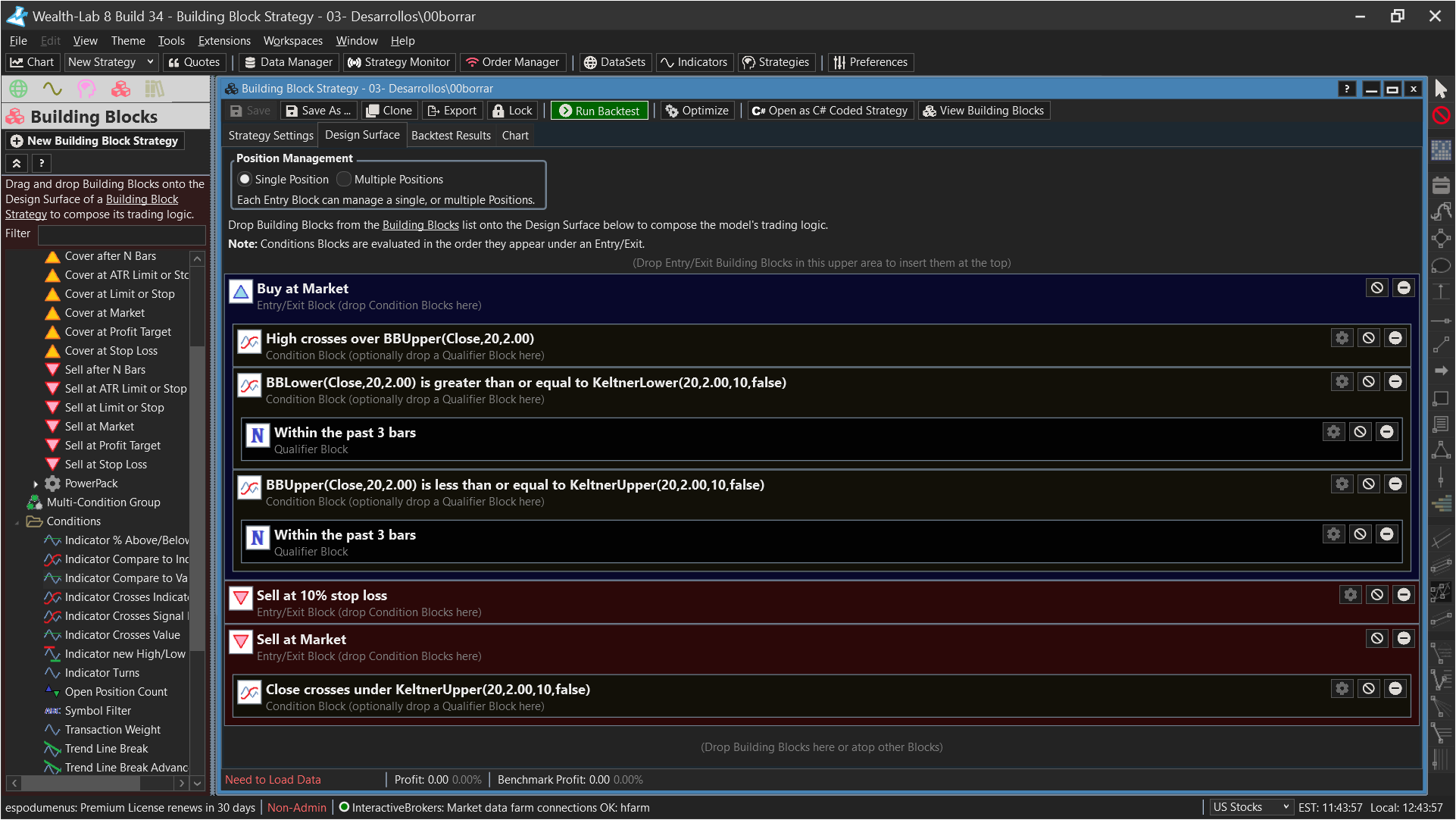Open settings gear for High crosses over BBUpper
The image size is (1456, 820).
1342,338
